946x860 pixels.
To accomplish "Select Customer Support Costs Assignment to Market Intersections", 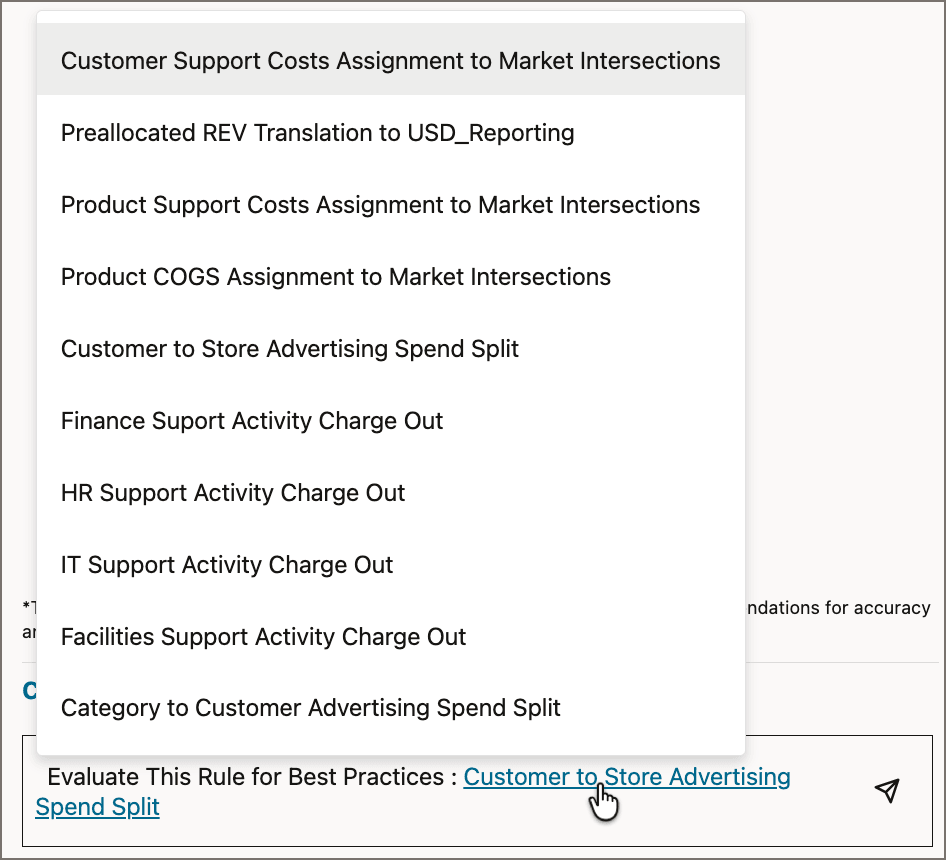I will [390, 61].
